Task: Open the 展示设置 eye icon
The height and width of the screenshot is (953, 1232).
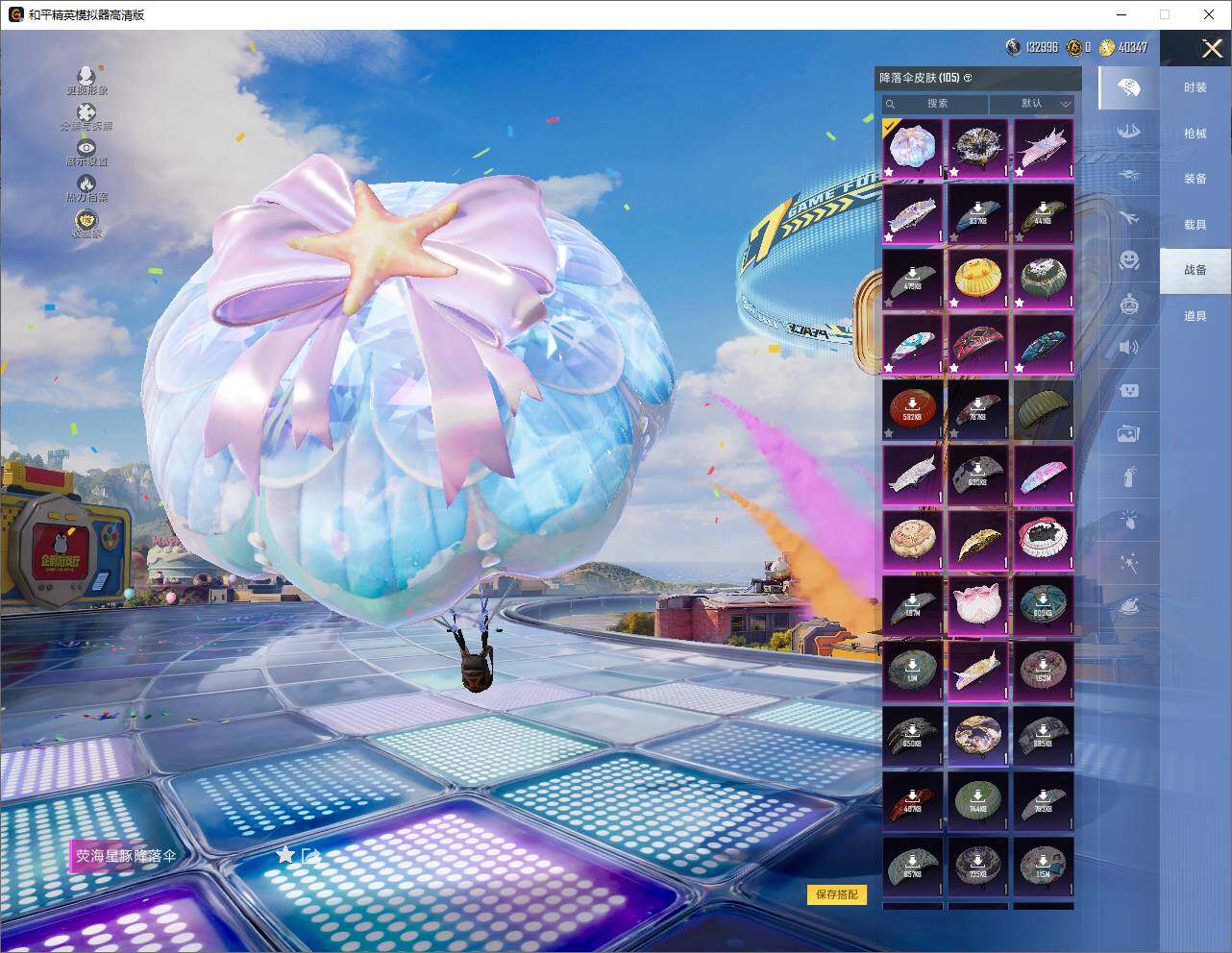Action: click(x=86, y=148)
